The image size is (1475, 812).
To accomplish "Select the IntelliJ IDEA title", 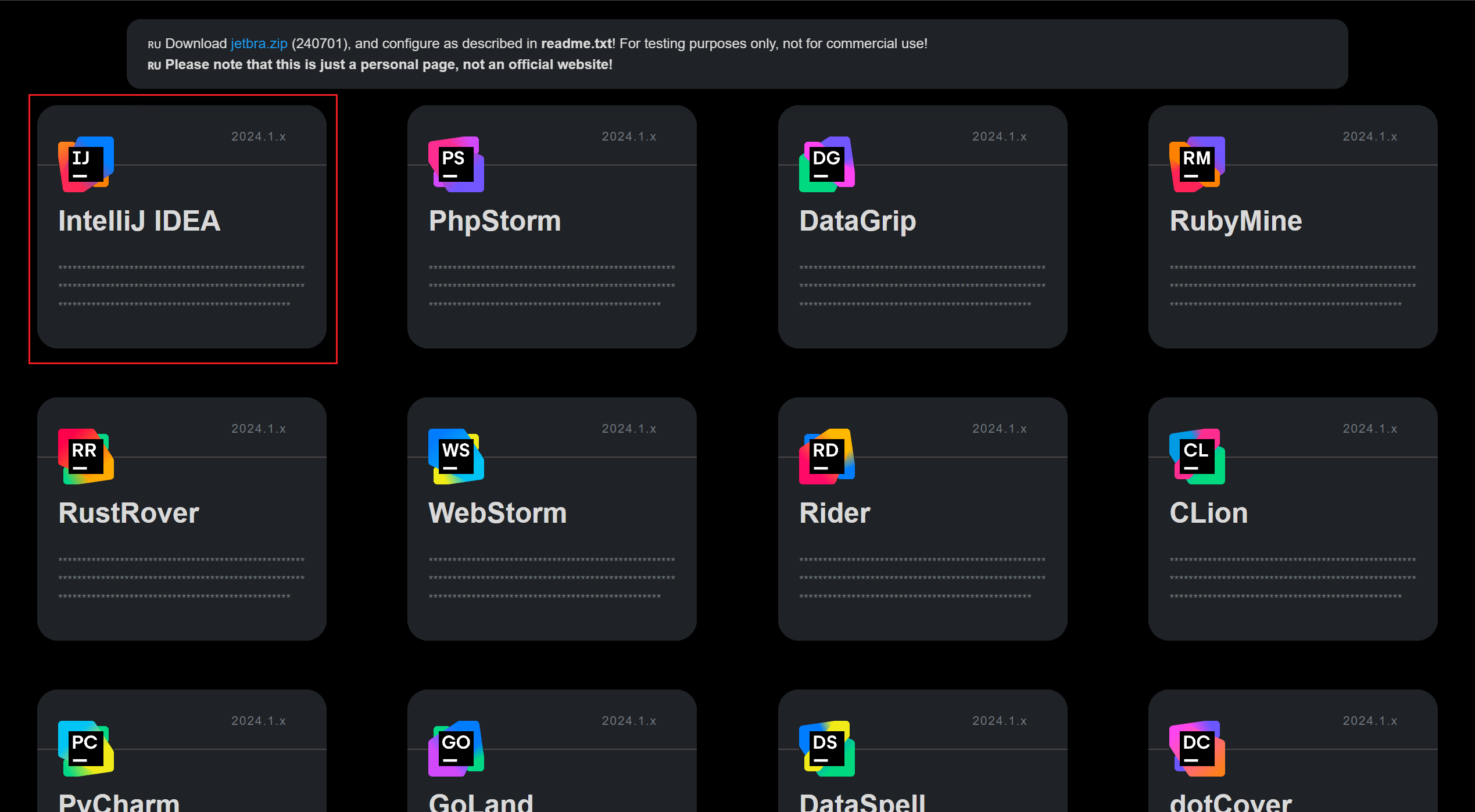I will 139,221.
